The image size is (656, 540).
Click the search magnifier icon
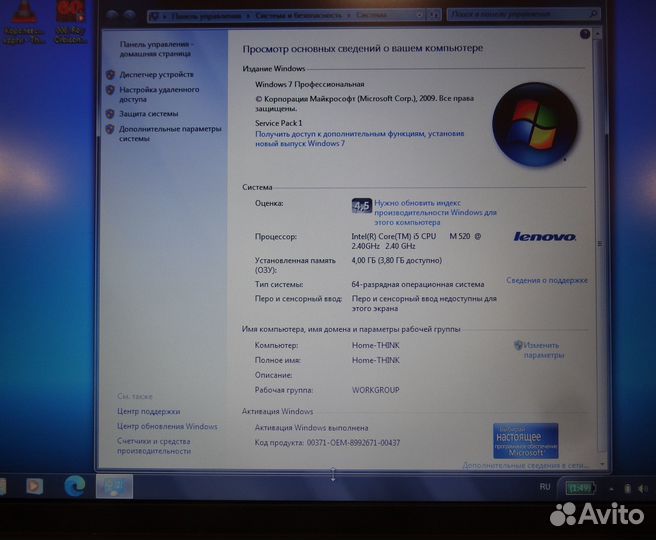[x=594, y=14]
